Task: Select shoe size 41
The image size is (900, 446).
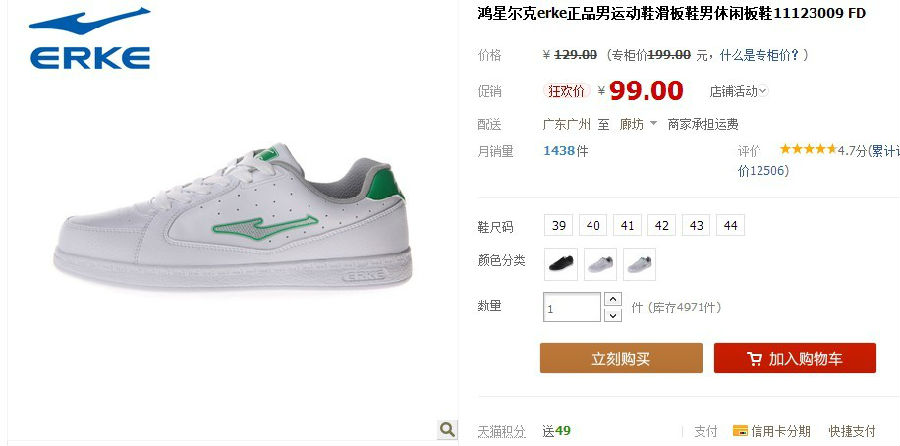Action: tap(627, 226)
